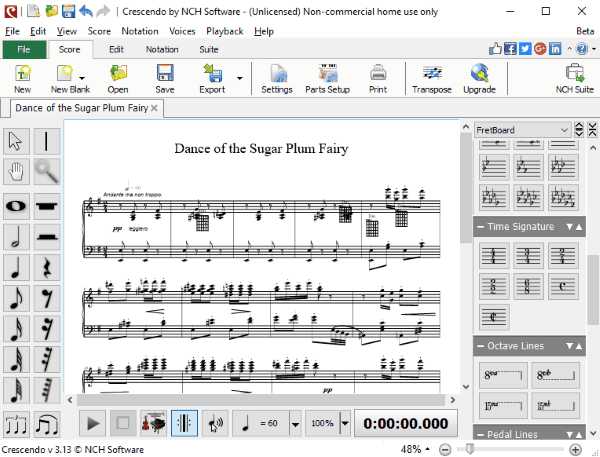600x457 pixels.
Task: Open the Playback menu
Action: pos(225,31)
